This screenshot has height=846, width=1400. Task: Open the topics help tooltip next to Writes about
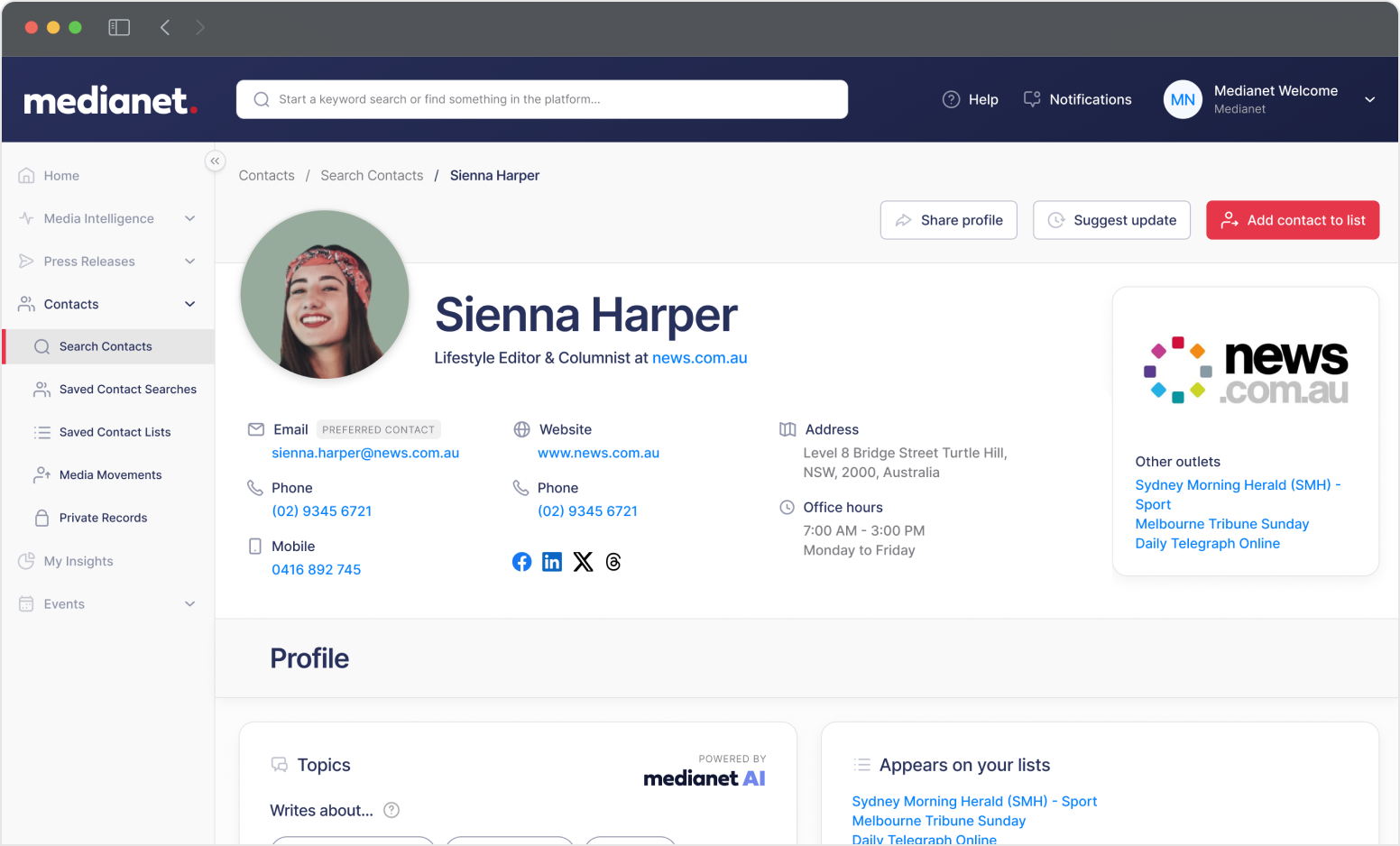coord(391,810)
